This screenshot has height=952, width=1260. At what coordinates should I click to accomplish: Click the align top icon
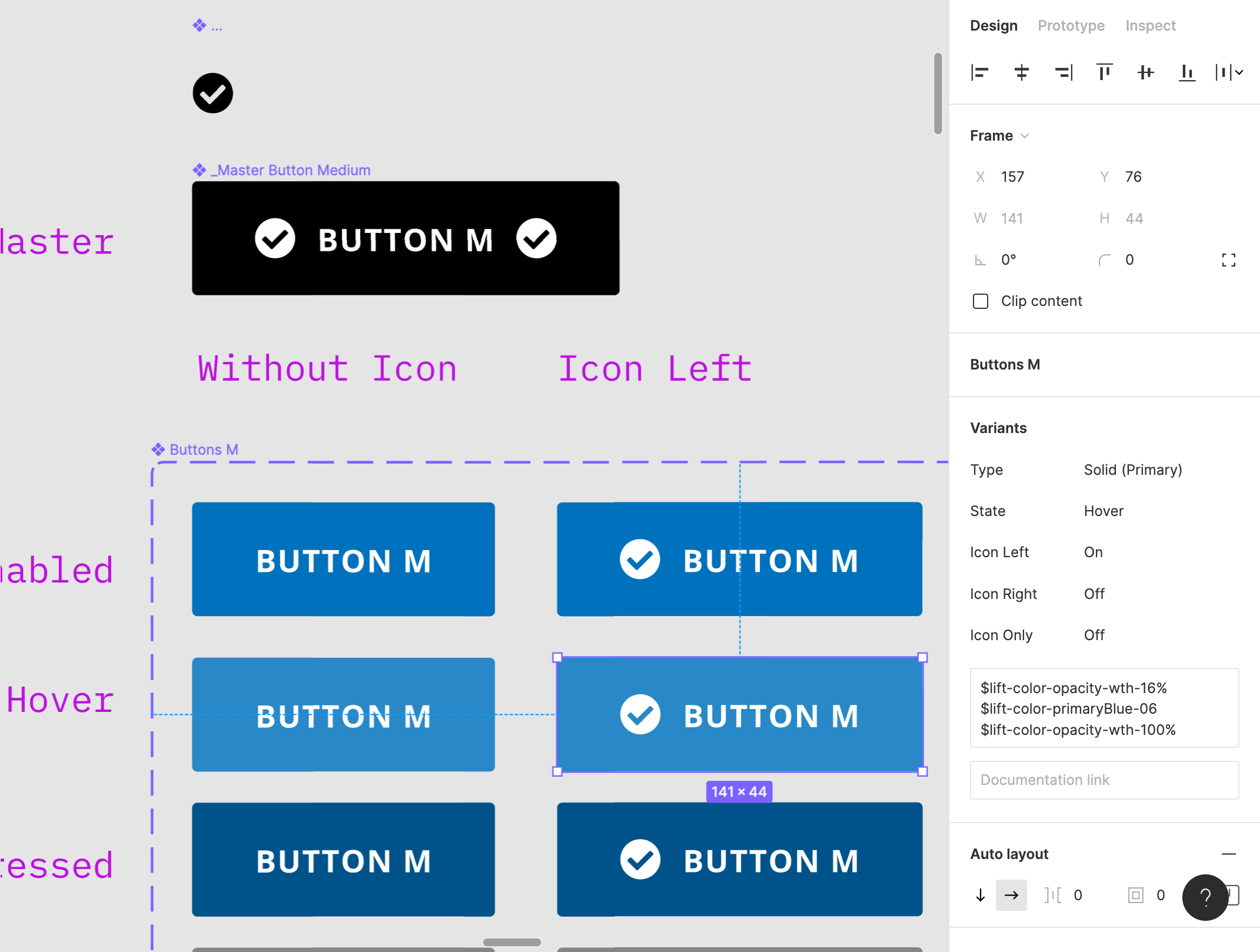pyautogui.click(x=1104, y=72)
